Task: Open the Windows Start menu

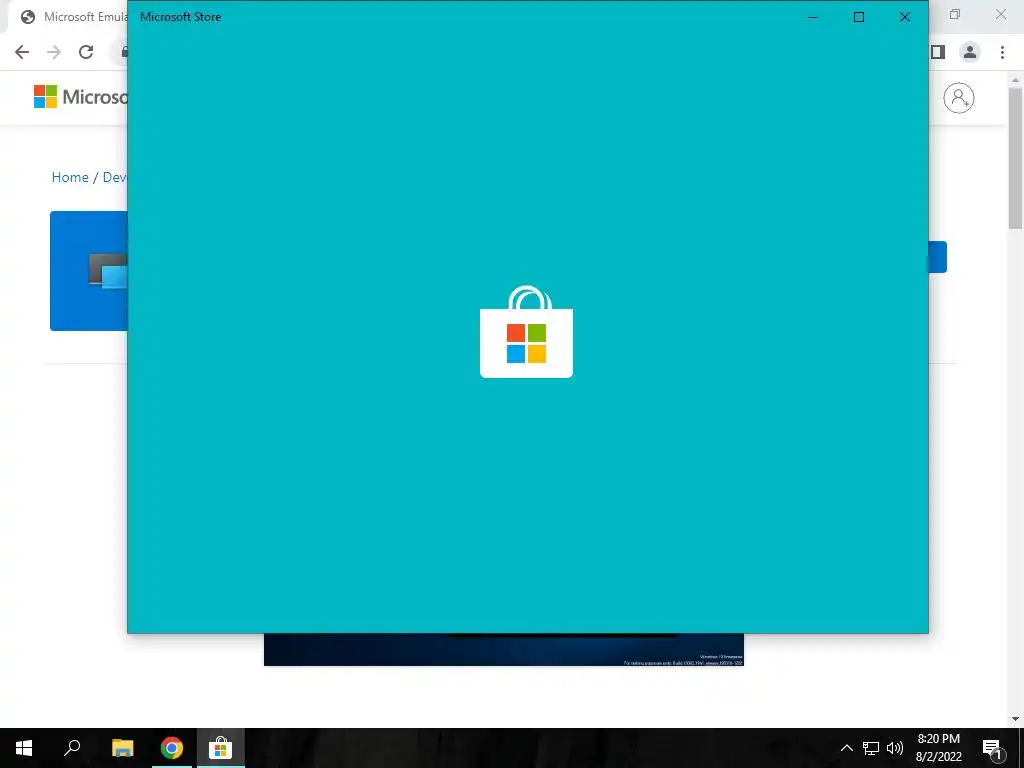Action: click(x=24, y=748)
